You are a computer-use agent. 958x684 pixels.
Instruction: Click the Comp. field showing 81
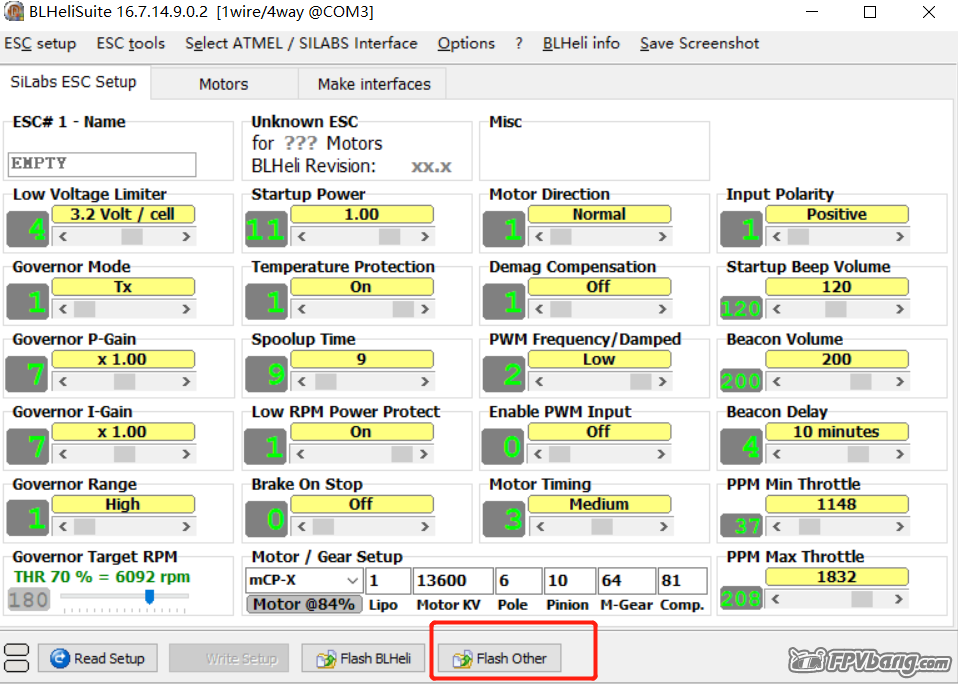tap(682, 580)
